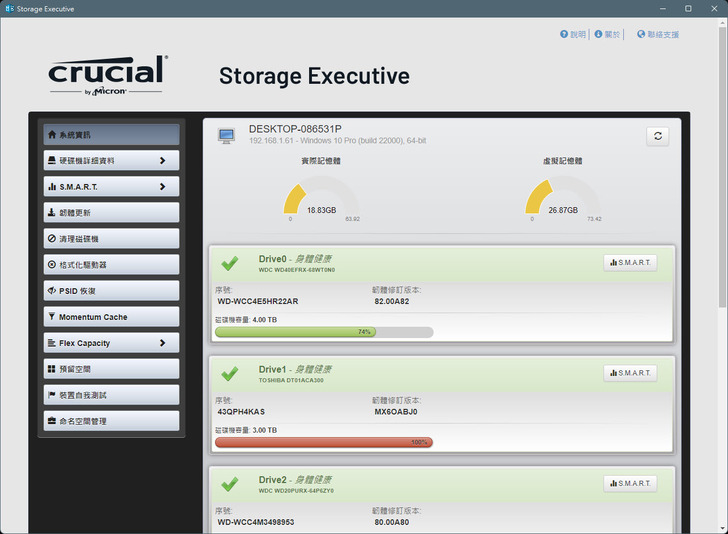Open the 聯絡支援 contact support link
The image size is (728, 534).
(657, 34)
